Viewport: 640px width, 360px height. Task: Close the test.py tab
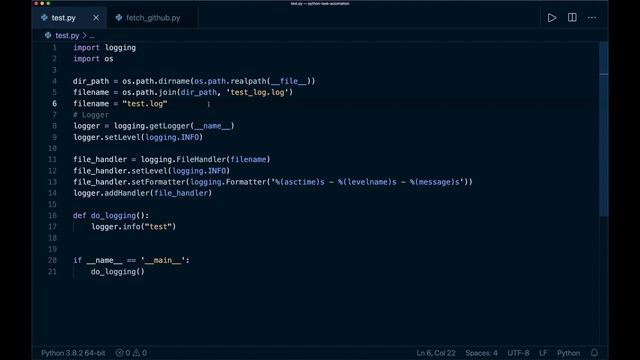tap(96, 18)
